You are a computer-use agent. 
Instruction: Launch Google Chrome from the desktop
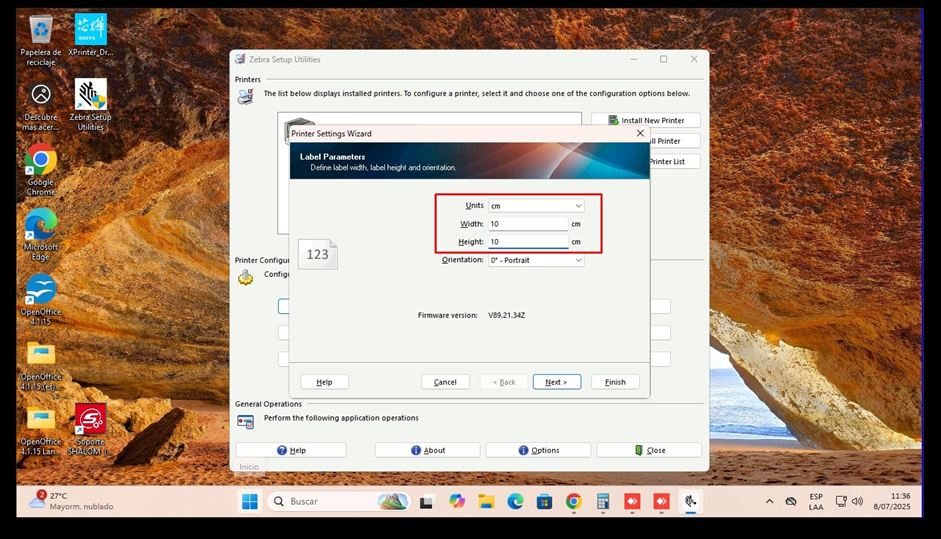41,160
